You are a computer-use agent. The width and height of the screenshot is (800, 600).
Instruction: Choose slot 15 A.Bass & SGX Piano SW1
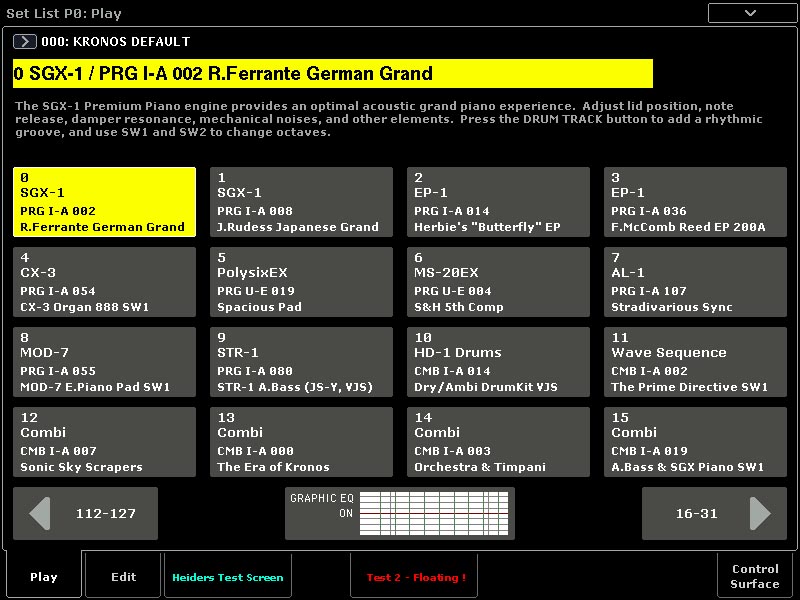[x=695, y=442]
